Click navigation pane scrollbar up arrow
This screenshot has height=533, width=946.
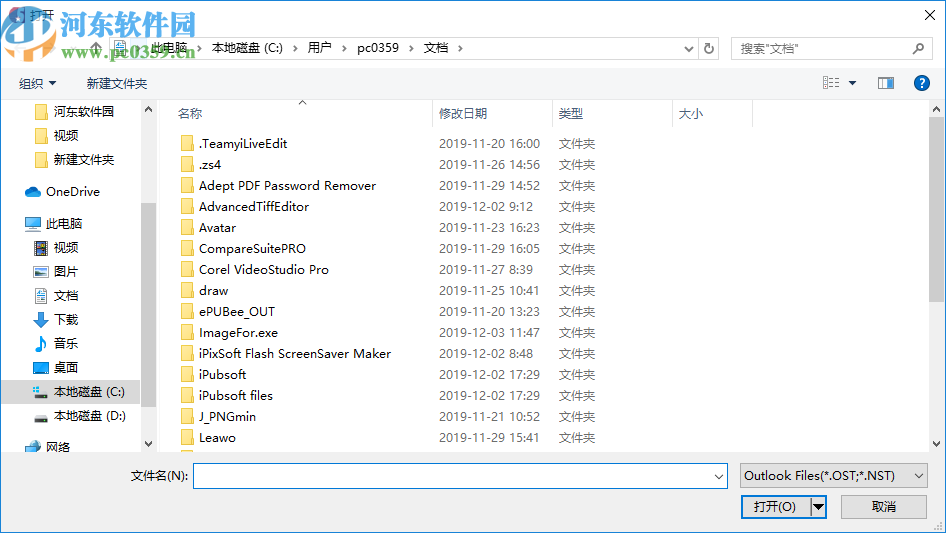(x=148, y=110)
